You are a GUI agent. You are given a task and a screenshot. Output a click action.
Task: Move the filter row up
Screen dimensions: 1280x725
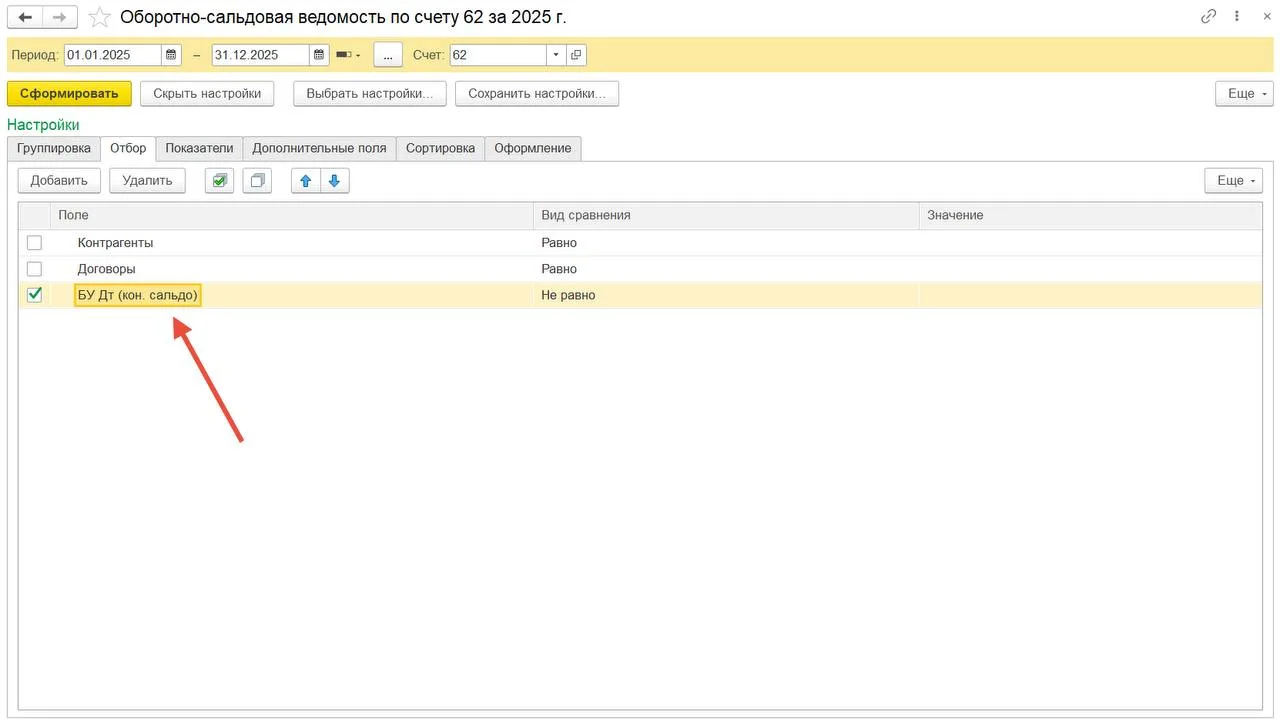(306, 181)
